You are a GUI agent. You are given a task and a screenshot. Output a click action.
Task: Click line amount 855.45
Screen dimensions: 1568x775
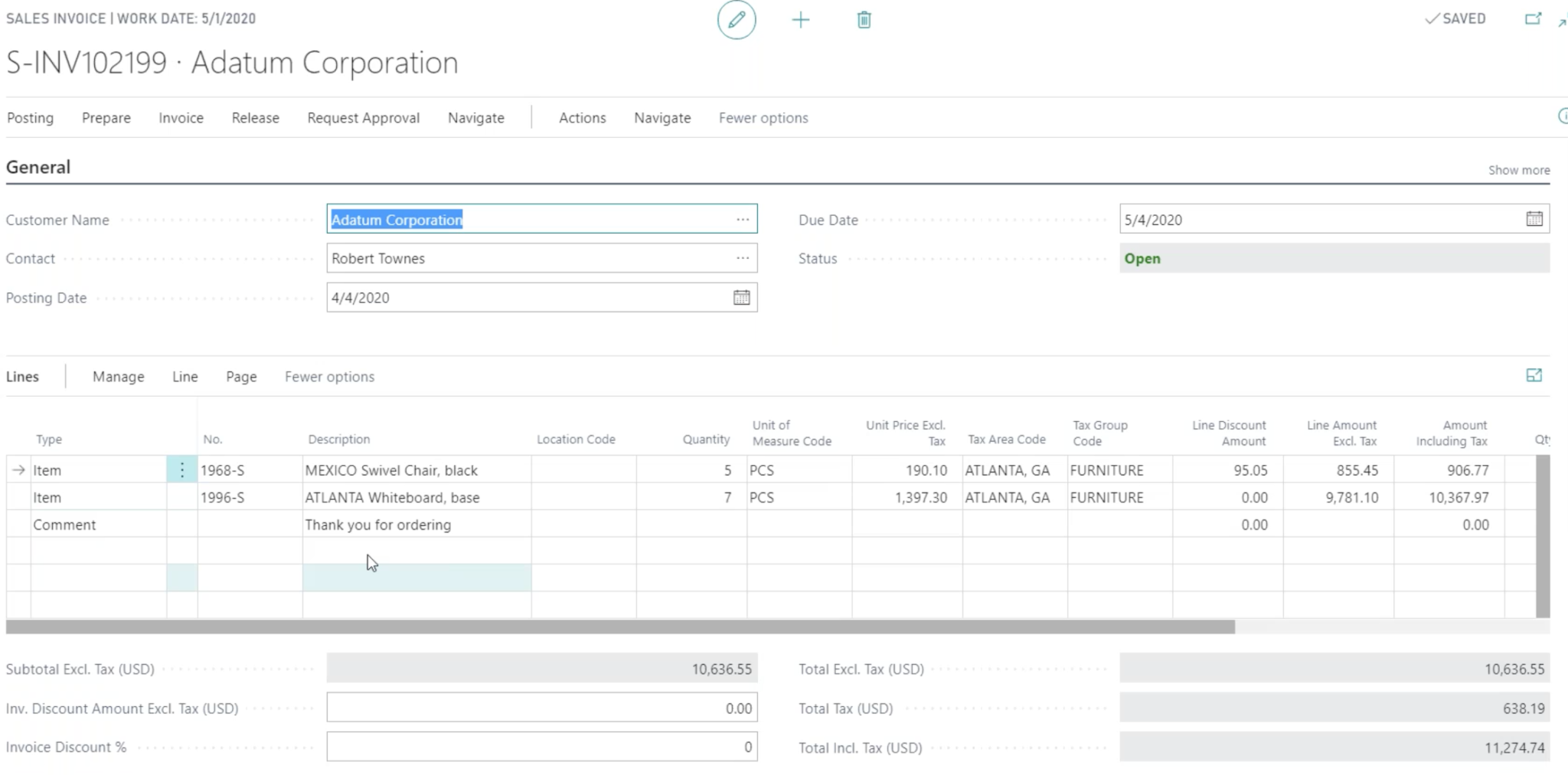click(1338, 469)
